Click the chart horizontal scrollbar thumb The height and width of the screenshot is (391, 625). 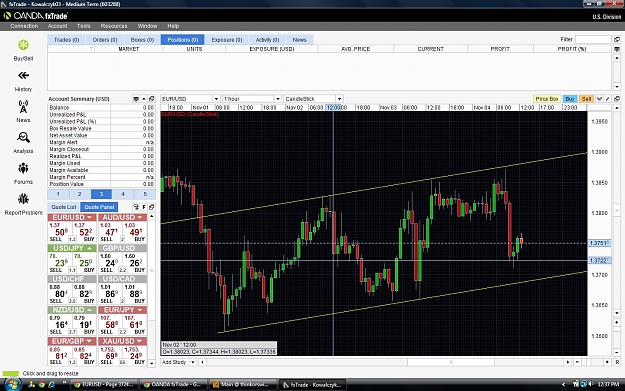pyautogui.click(x=451, y=362)
